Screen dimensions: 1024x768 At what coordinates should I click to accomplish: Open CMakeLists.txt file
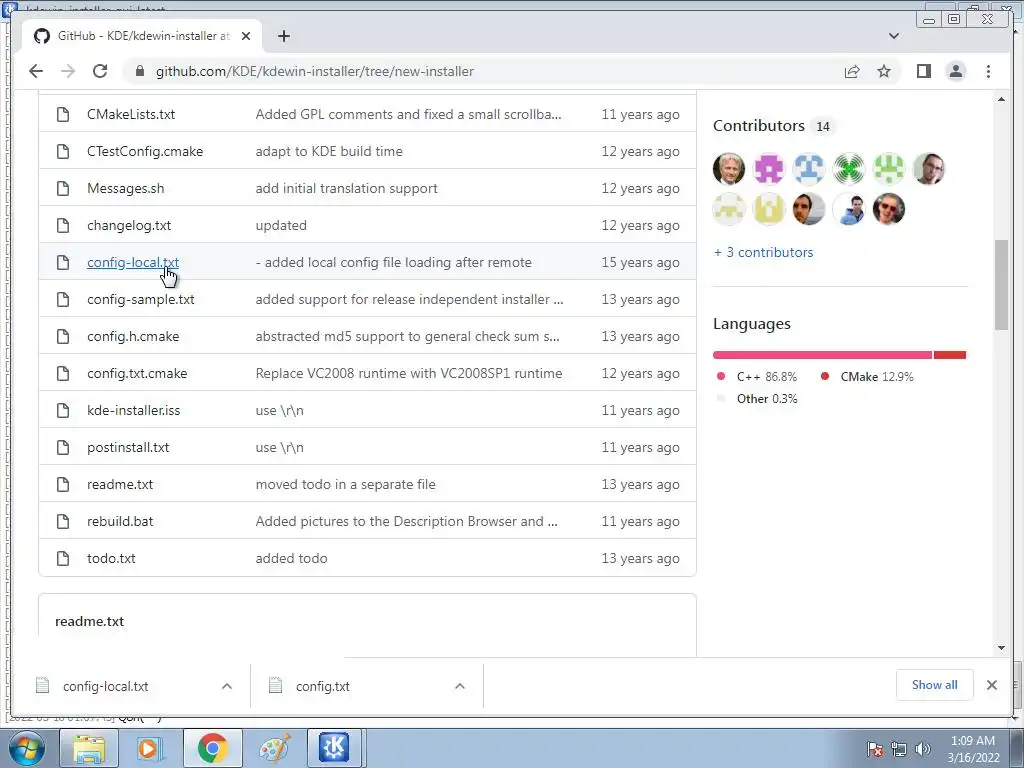[131, 114]
